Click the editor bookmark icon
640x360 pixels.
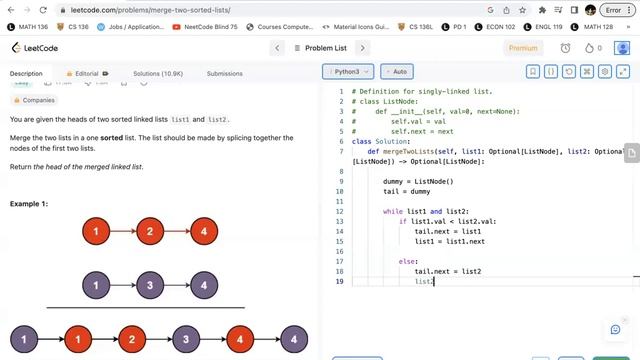click(533, 71)
